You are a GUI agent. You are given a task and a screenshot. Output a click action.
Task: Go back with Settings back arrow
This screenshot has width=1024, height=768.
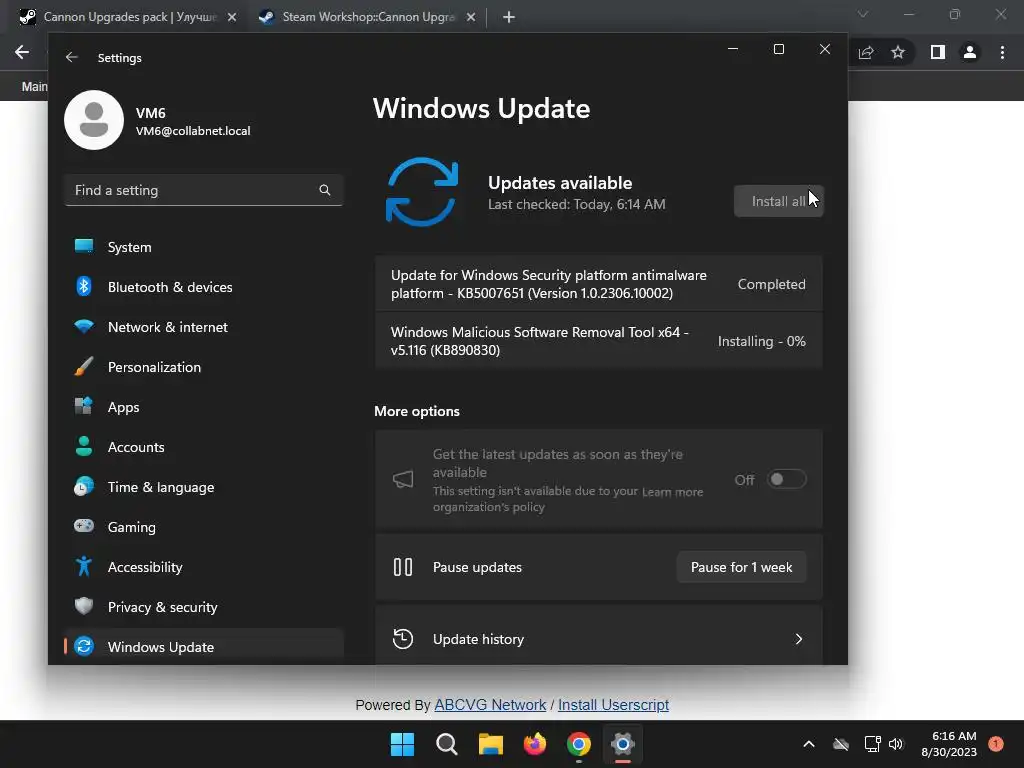(x=72, y=57)
